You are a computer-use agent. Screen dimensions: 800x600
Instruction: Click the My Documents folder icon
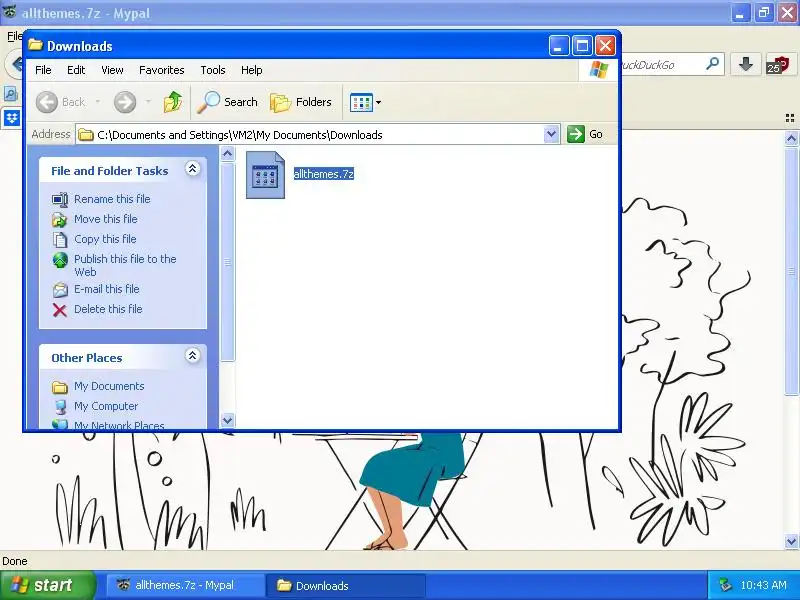[x=60, y=387]
